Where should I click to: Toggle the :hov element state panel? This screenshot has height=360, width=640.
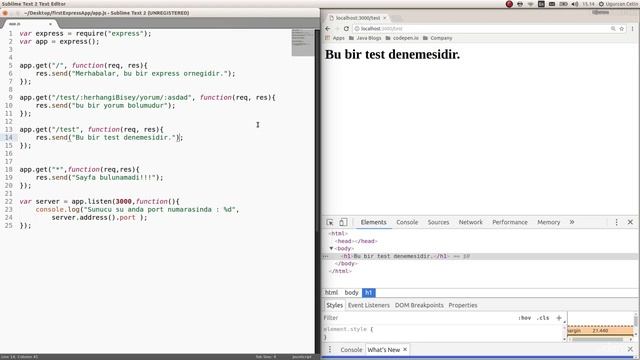(x=524, y=318)
